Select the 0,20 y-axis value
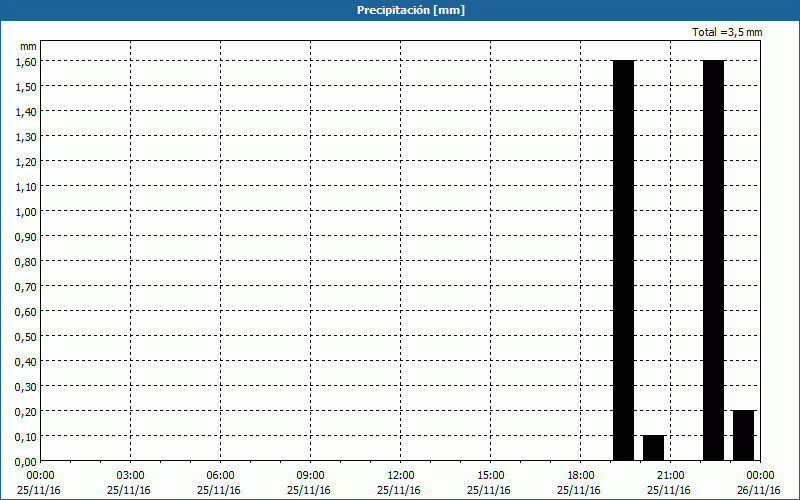This screenshot has height=500, width=800. point(26,411)
